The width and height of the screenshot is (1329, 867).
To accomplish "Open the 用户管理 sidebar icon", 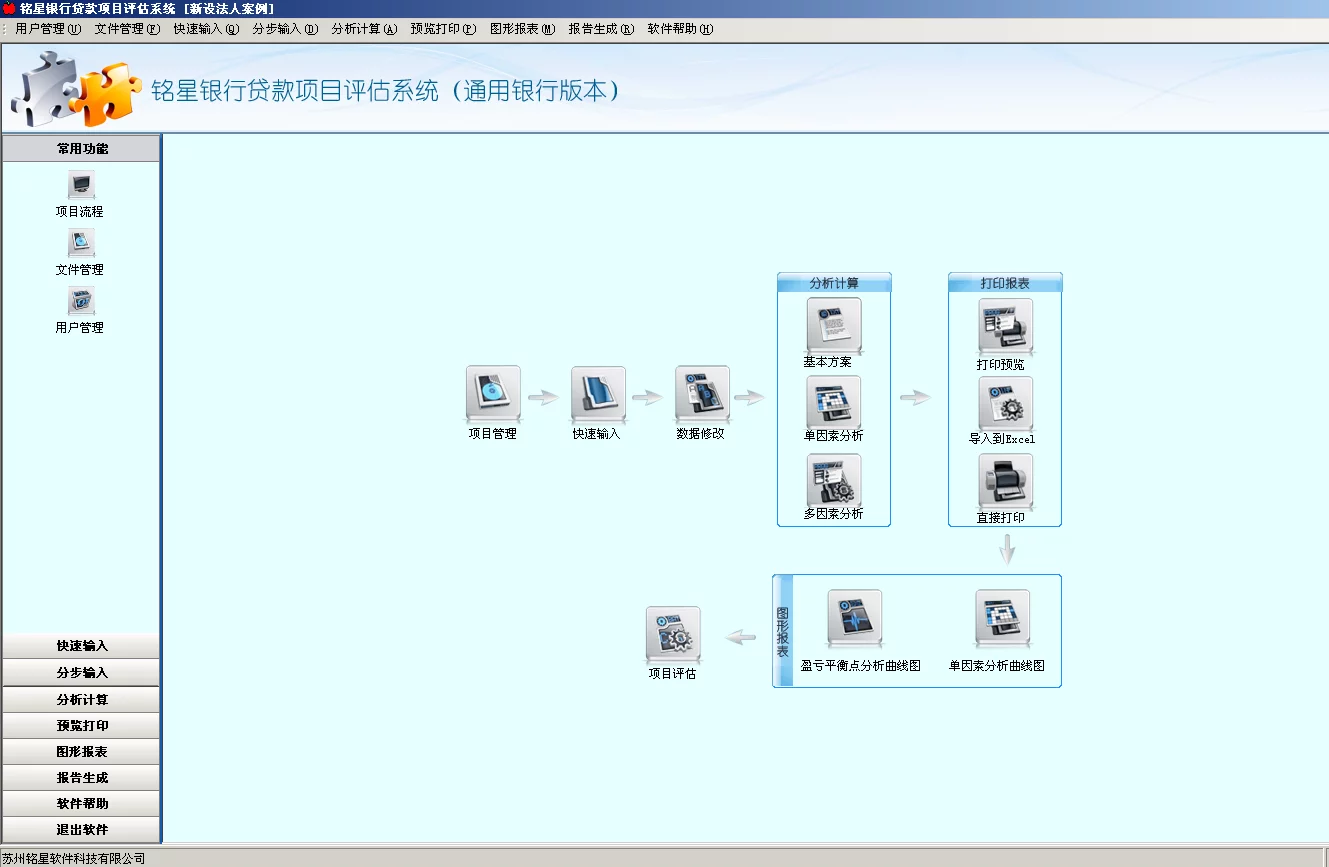I will [x=81, y=301].
